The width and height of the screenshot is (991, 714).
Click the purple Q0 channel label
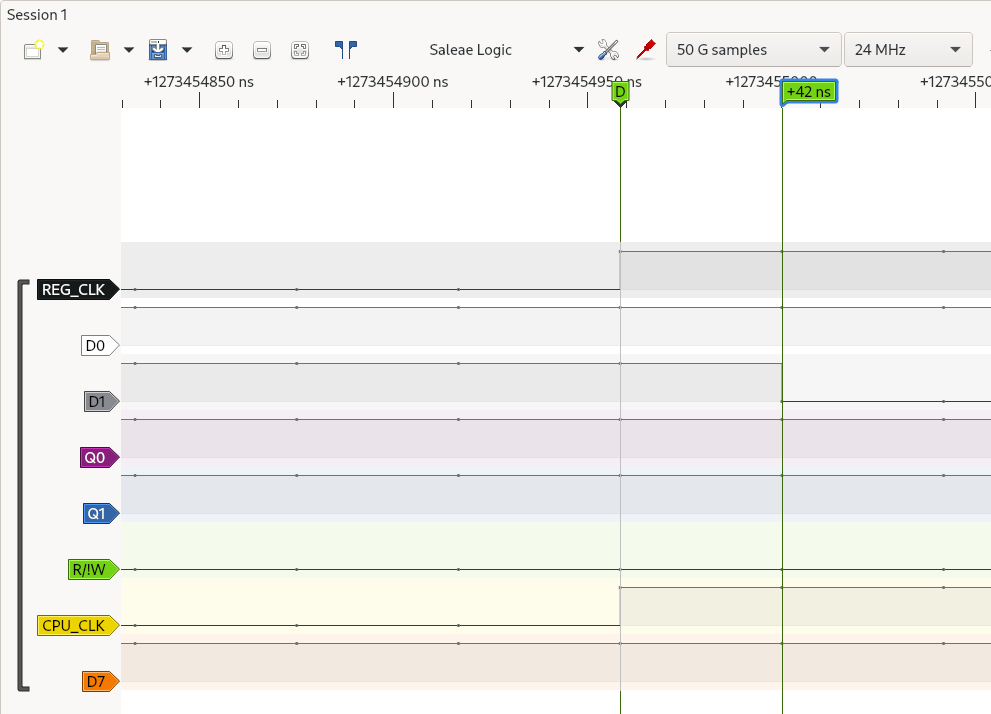coord(95,458)
